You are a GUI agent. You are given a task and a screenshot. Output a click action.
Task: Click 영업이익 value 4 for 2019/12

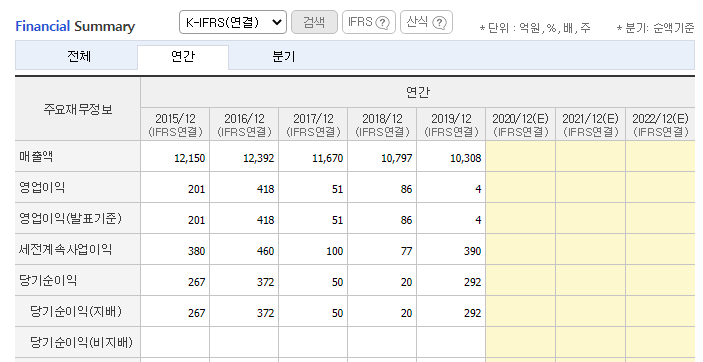pos(478,189)
